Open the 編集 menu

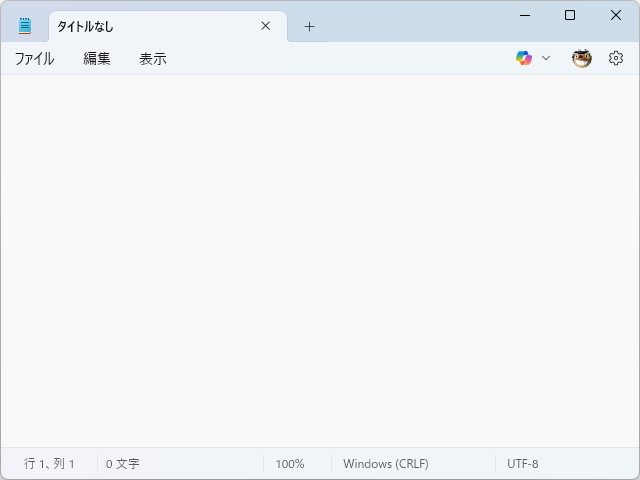point(97,59)
